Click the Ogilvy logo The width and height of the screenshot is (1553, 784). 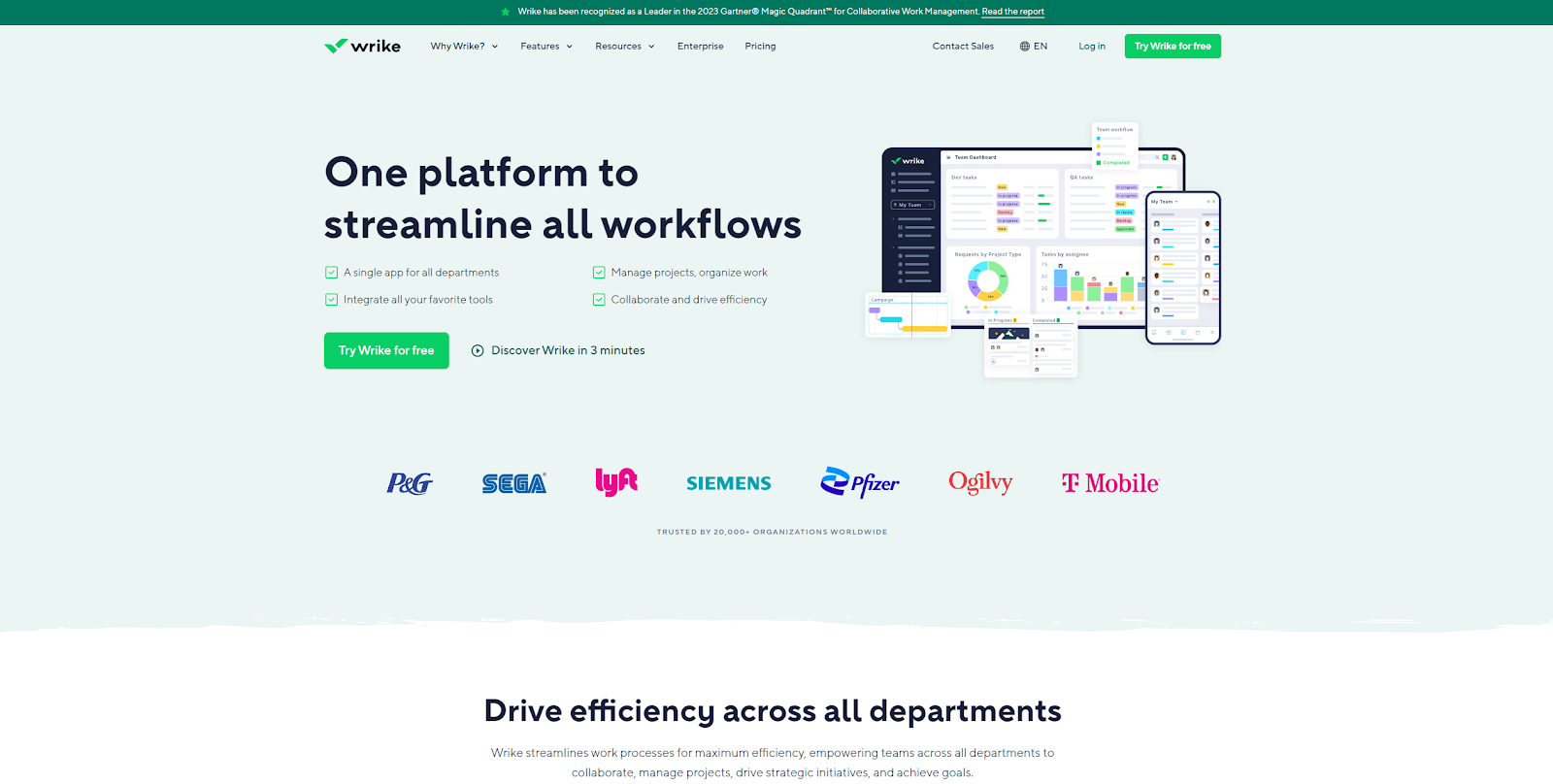[980, 482]
